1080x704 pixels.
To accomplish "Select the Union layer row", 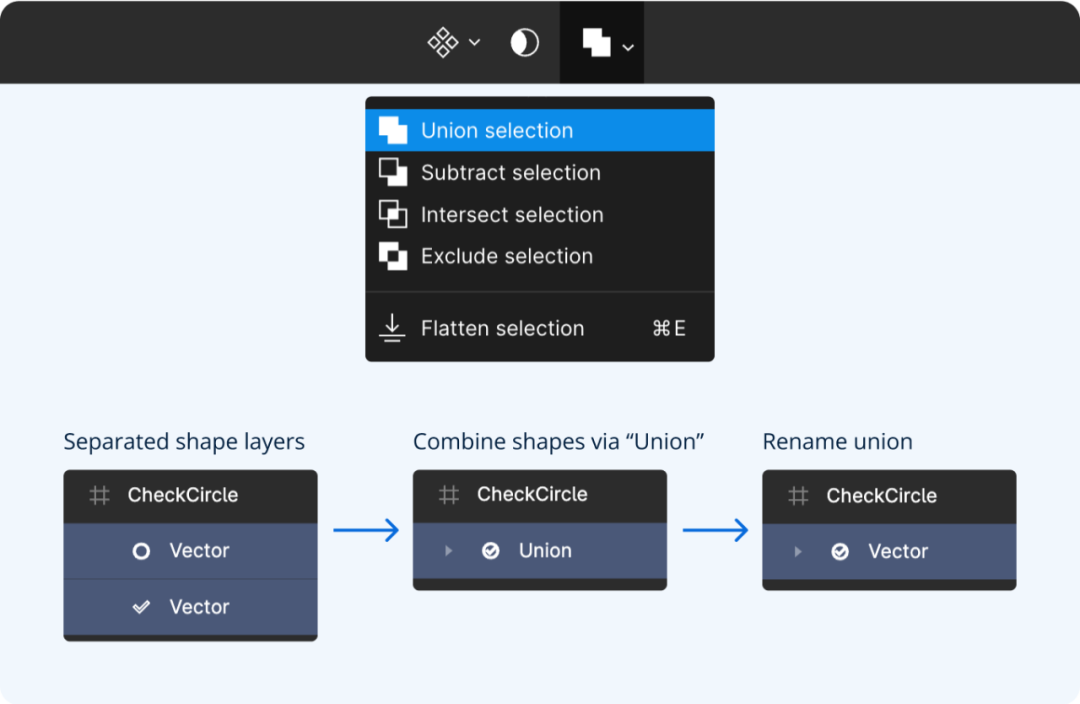I will click(539, 550).
